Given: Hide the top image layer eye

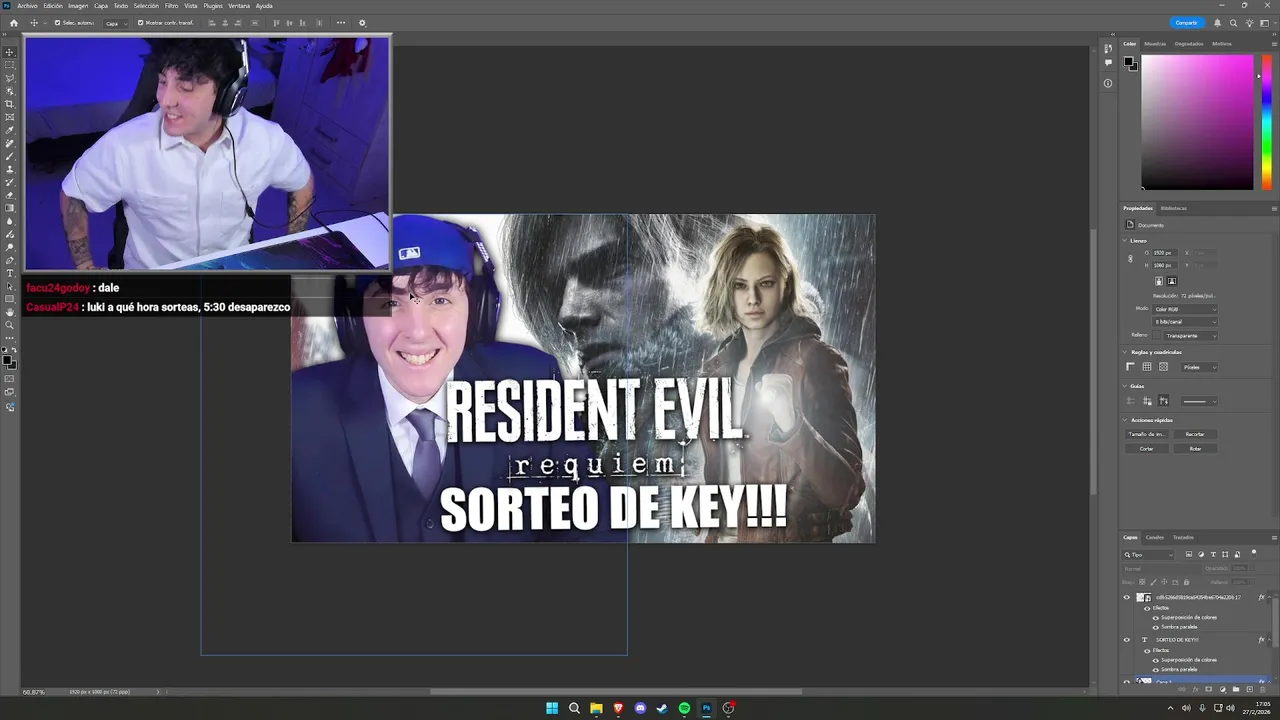Looking at the screenshot, I should coord(1127,597).
